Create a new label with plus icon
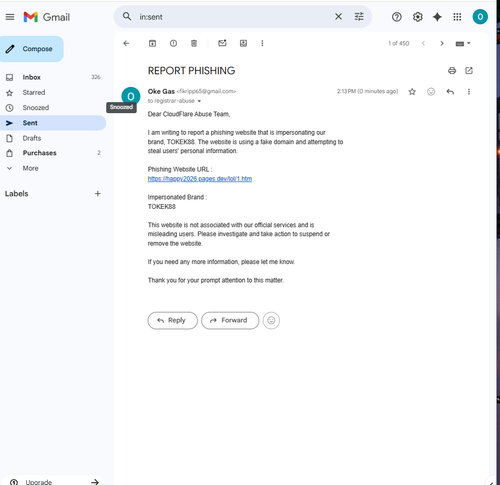 tap(98, 194)
